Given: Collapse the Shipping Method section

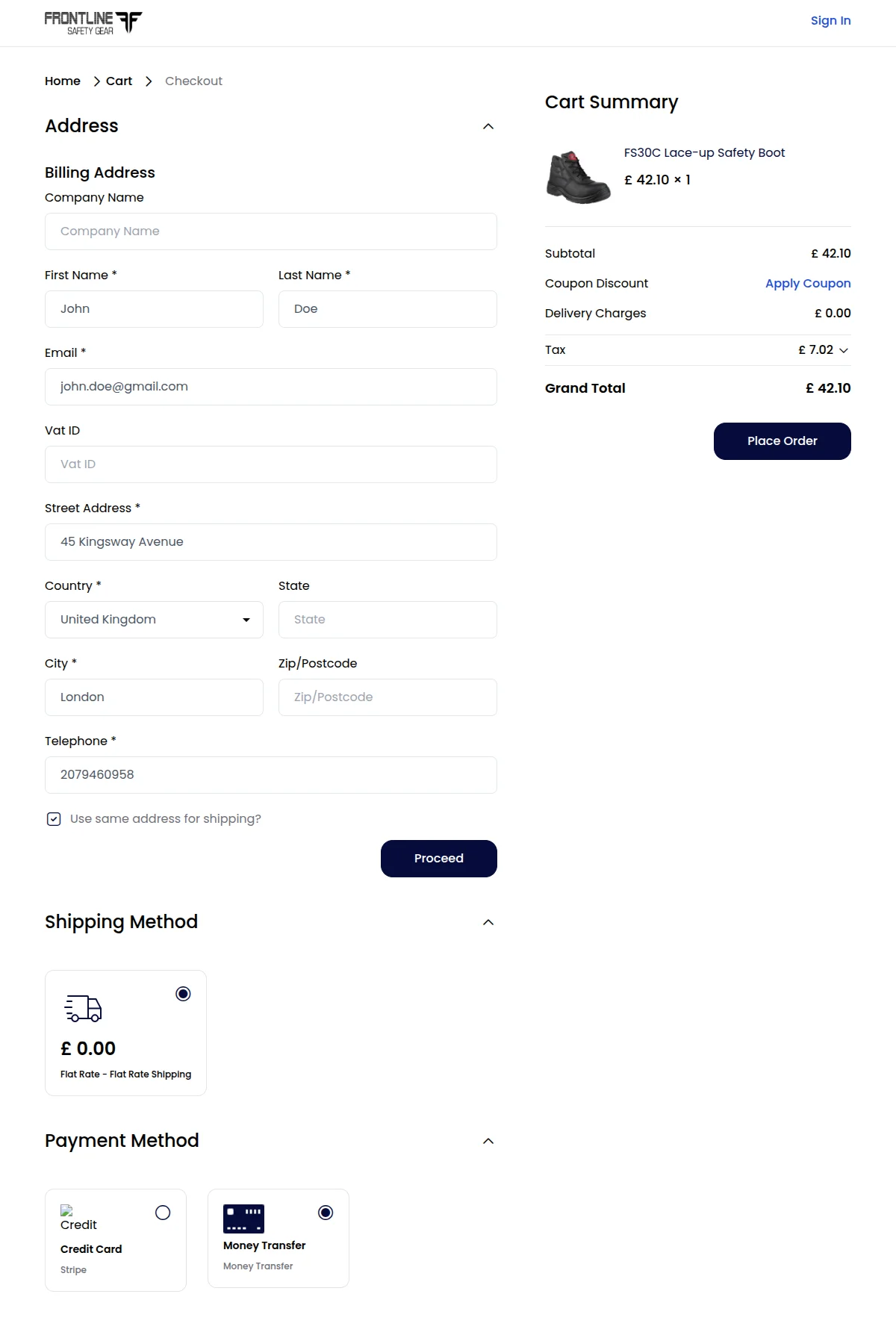Looking at the screenshot, I should tap(489, 921).
